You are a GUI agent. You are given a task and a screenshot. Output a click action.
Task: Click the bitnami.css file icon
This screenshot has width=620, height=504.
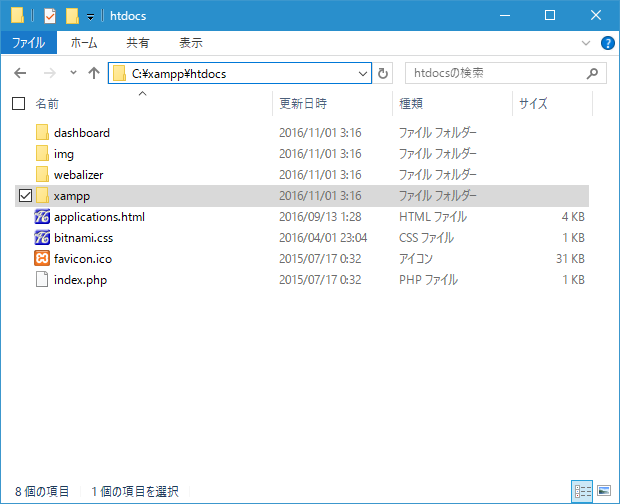click(42, 238)
